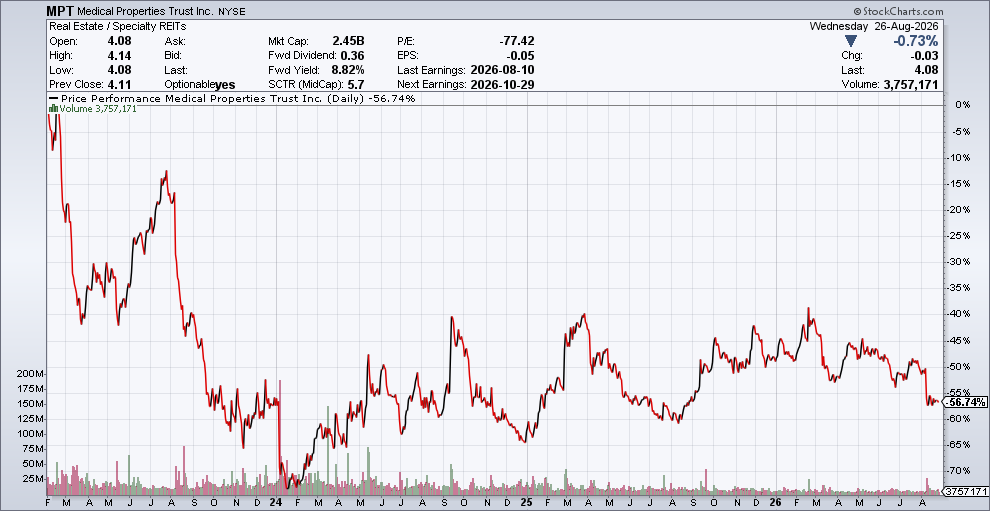
Task: Click the Fwd Yield value 8.82%
Action: pyautogui.click(x=348, y=70)
